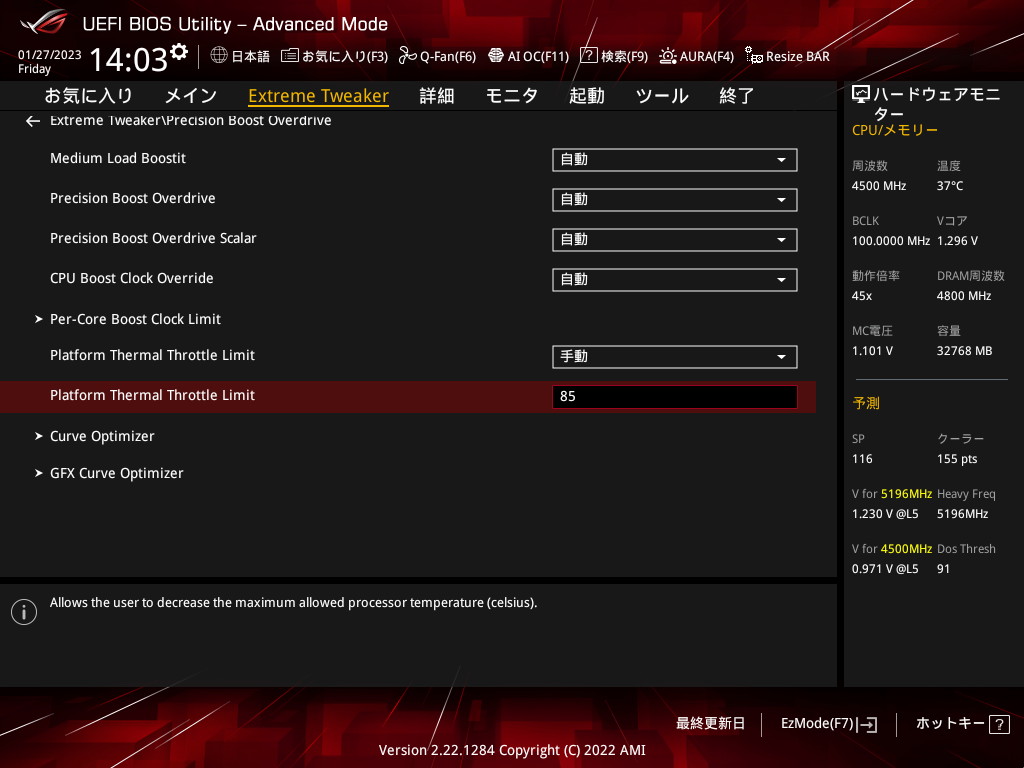Image resolution: width=1024 pixels, height=768 pixels.
Task: Click the date 01/27/2023
Action: 50,55
